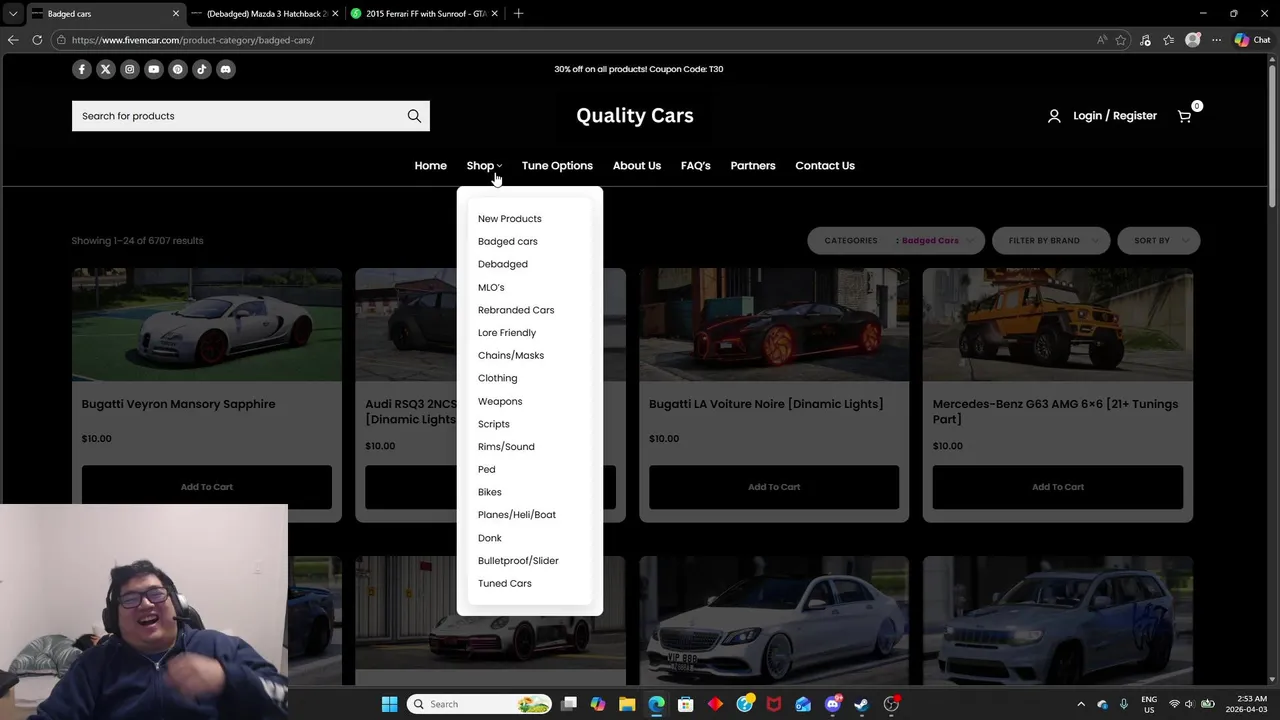Close the Badged cars tab
Image resolution: width=1280 pixels, height=720 pixels.
(x=176, y=14)
